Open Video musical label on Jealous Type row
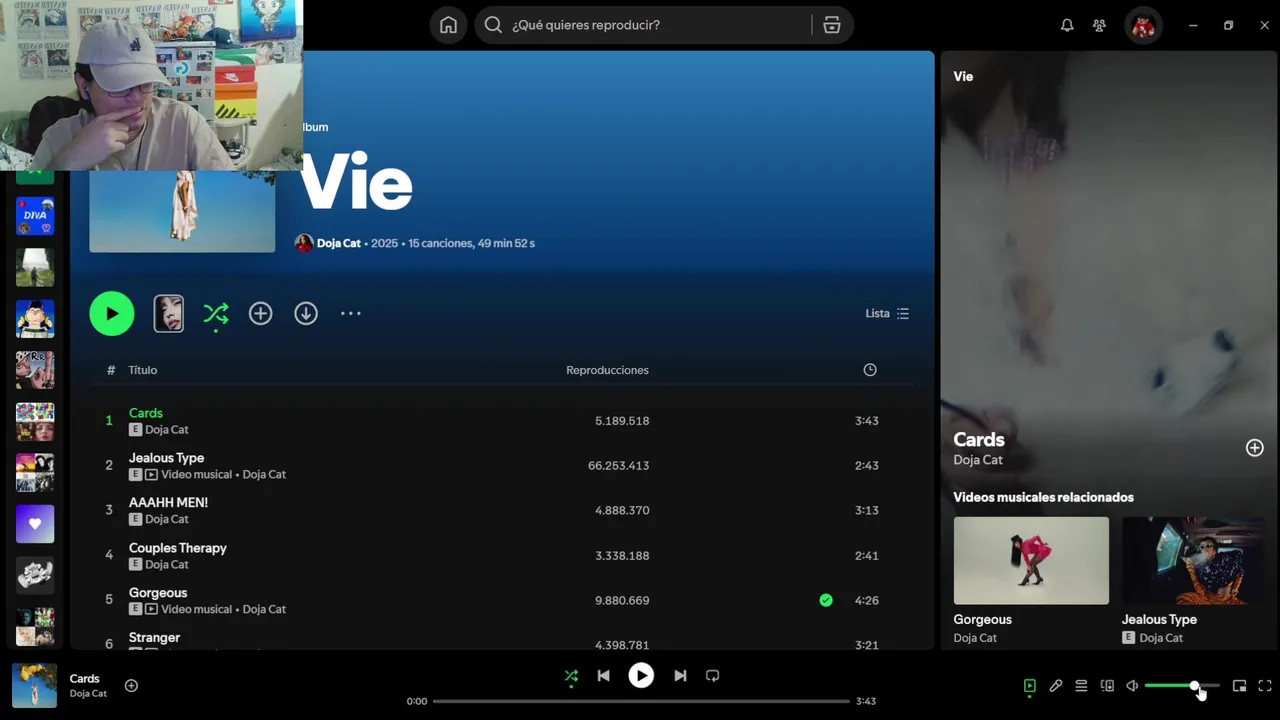 click(197, 474)
